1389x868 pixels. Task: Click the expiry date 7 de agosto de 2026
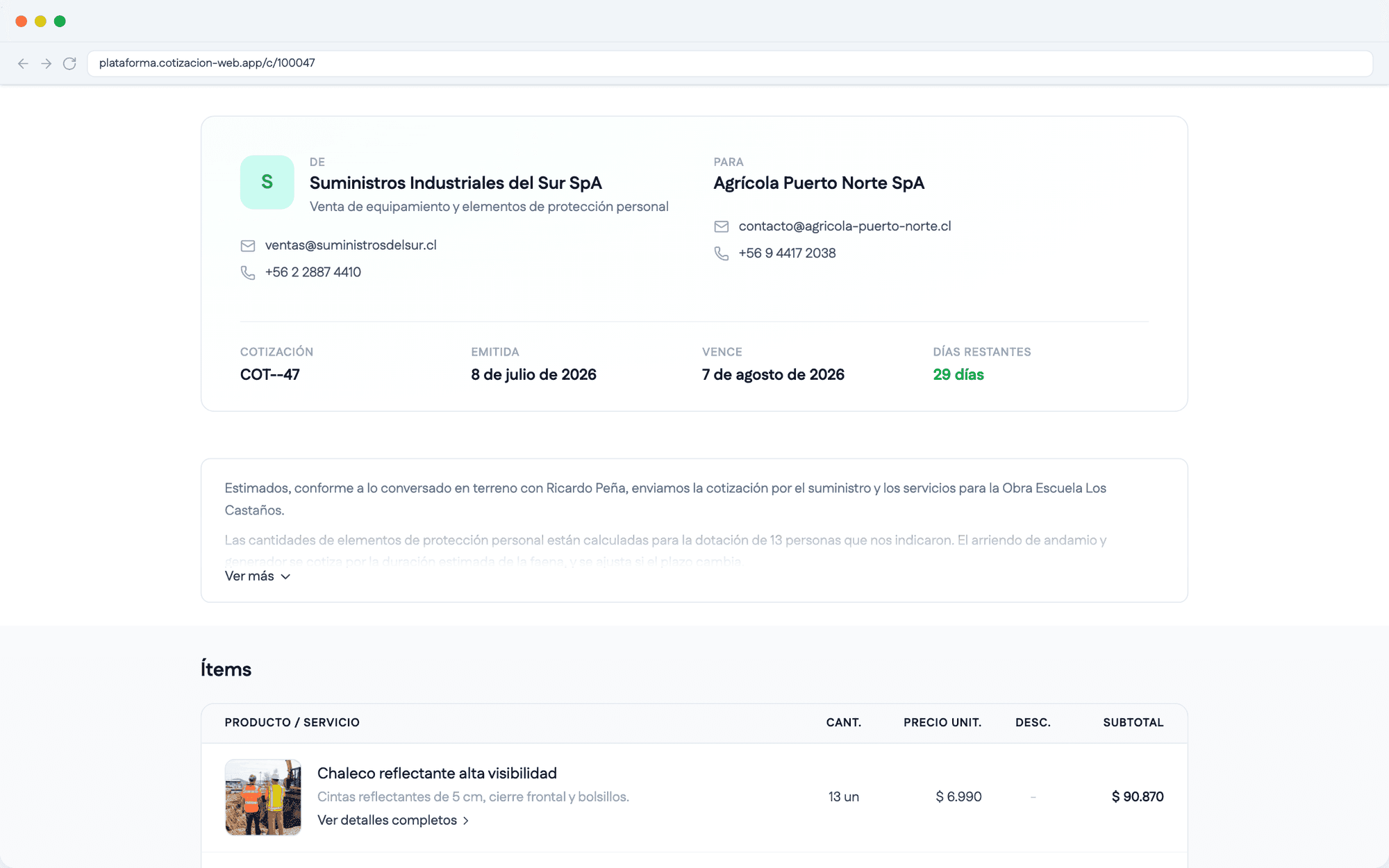pos(773,375)
